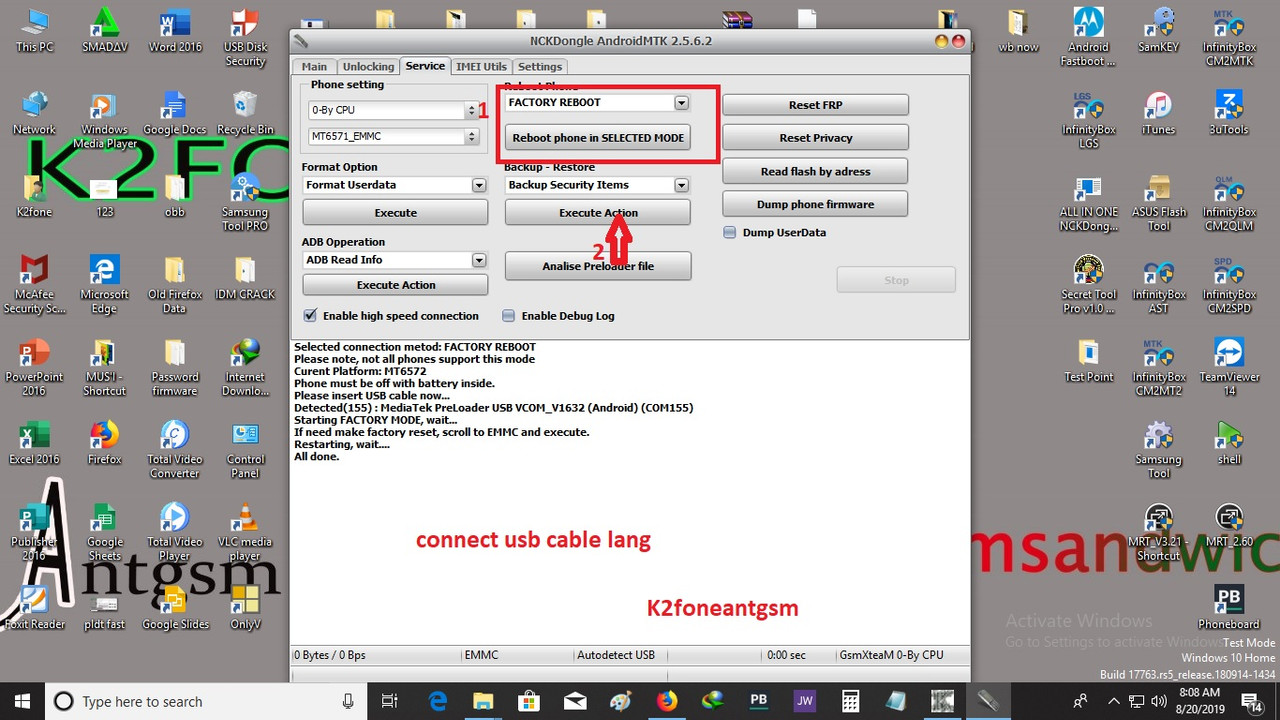Open Excel 2016 desktop shortcut
The height and width of the screenshot is (720, 1280).
[x=35, y=443]
